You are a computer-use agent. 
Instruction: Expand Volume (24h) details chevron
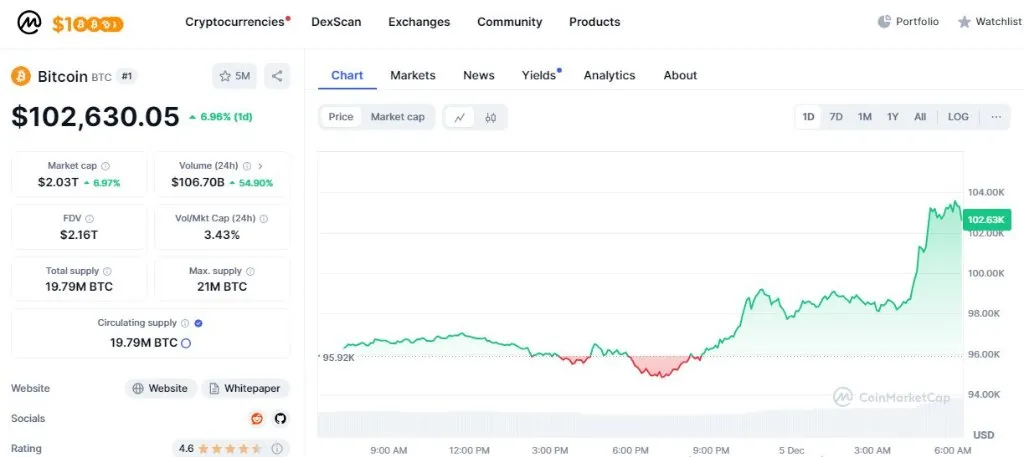tap(261, 166)
